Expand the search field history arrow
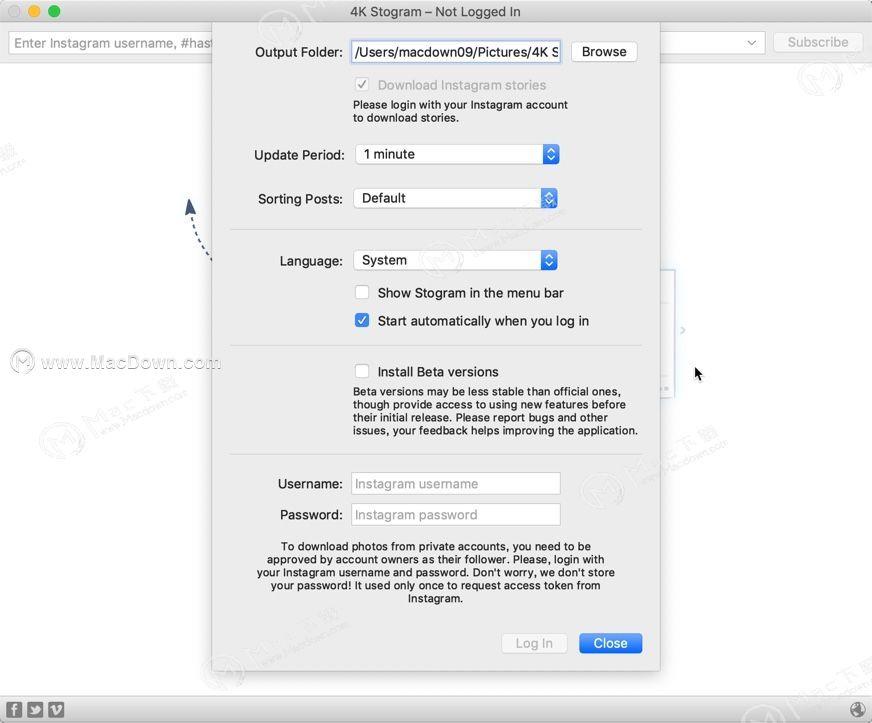This screenshot has height=723, width=872. click(751, 43)
